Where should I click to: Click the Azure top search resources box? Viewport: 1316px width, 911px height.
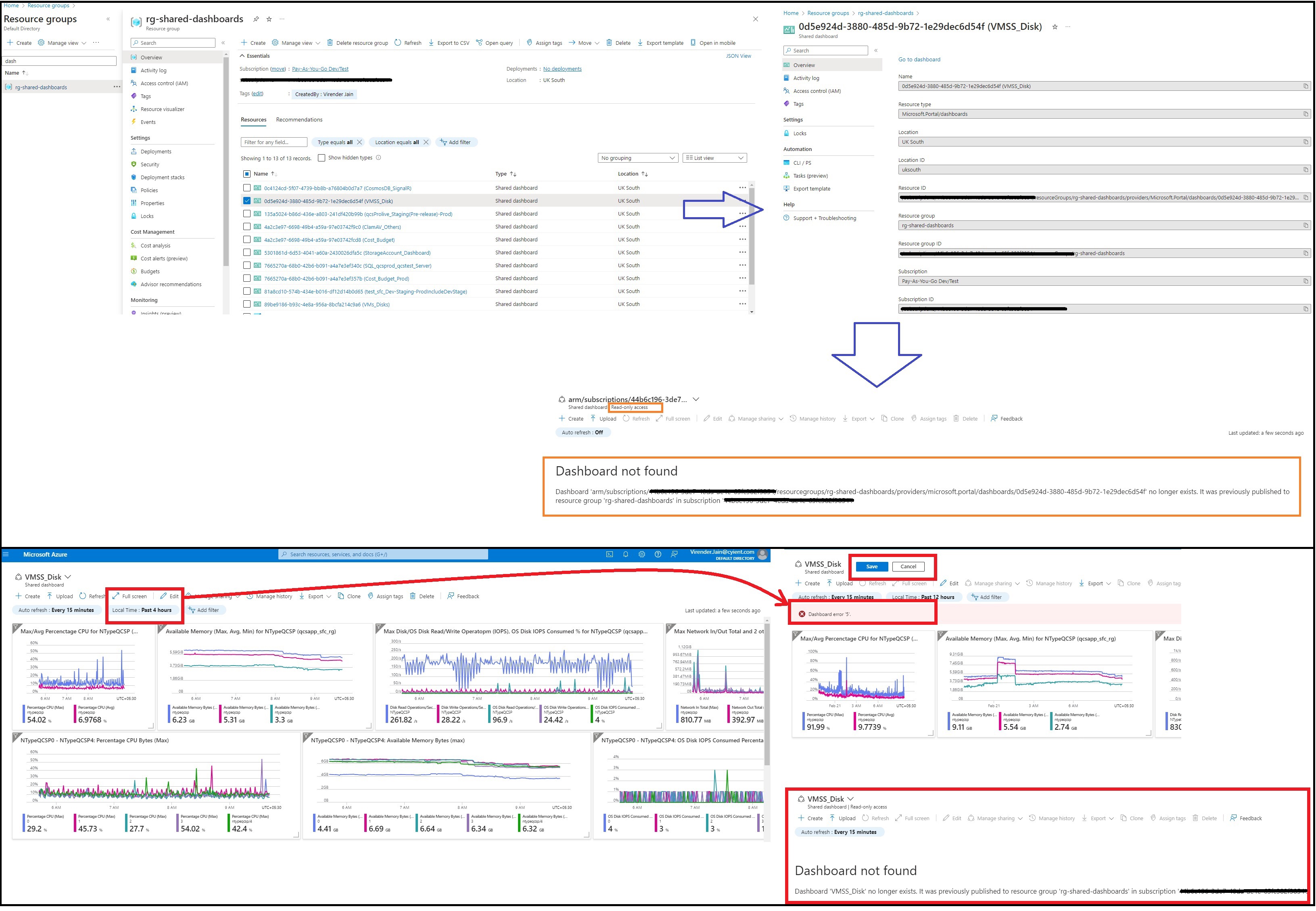[x=383, y=555]
